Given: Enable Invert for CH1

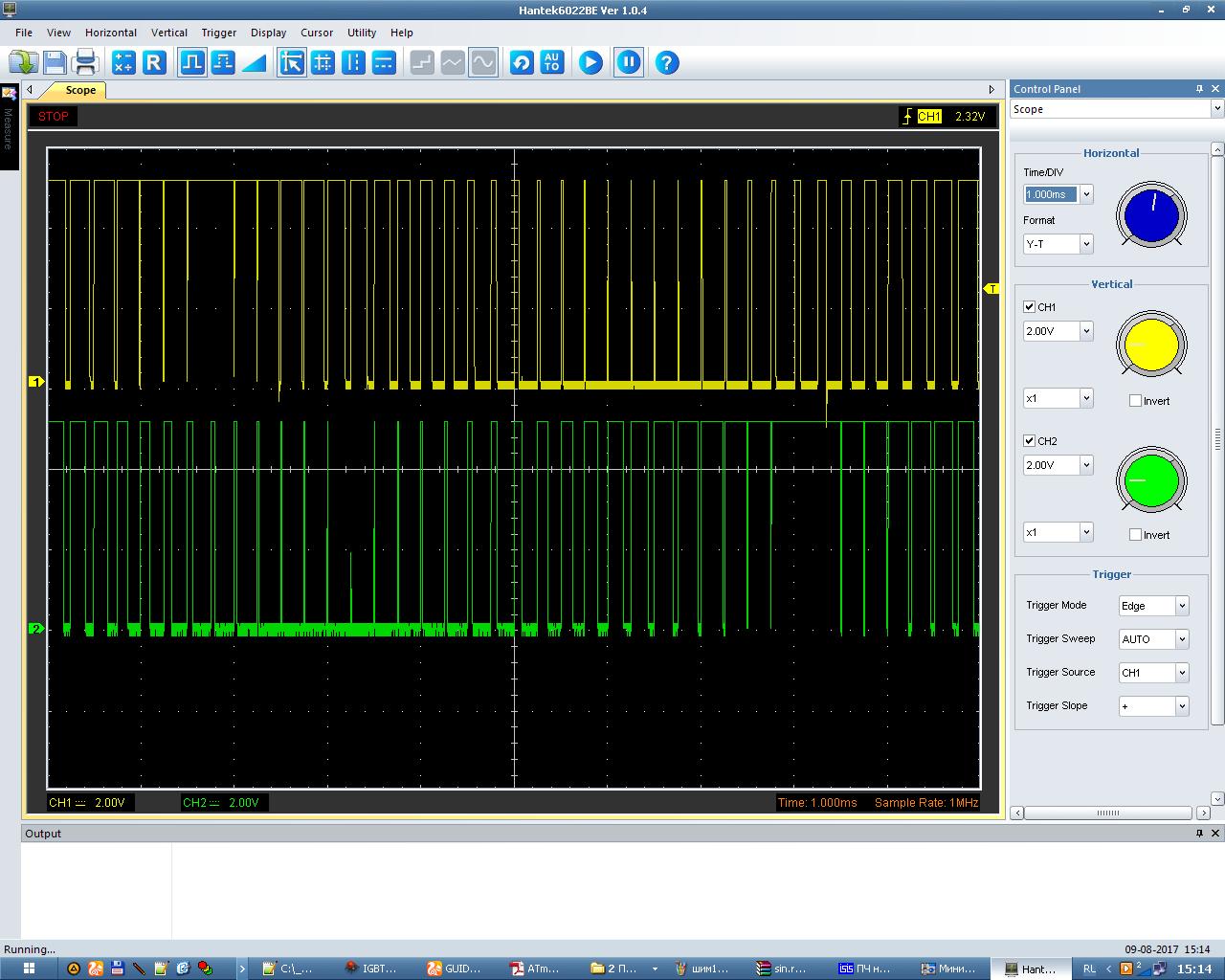Looking at the screenshot, I should pyautogui.click(x=1136, y=401).
